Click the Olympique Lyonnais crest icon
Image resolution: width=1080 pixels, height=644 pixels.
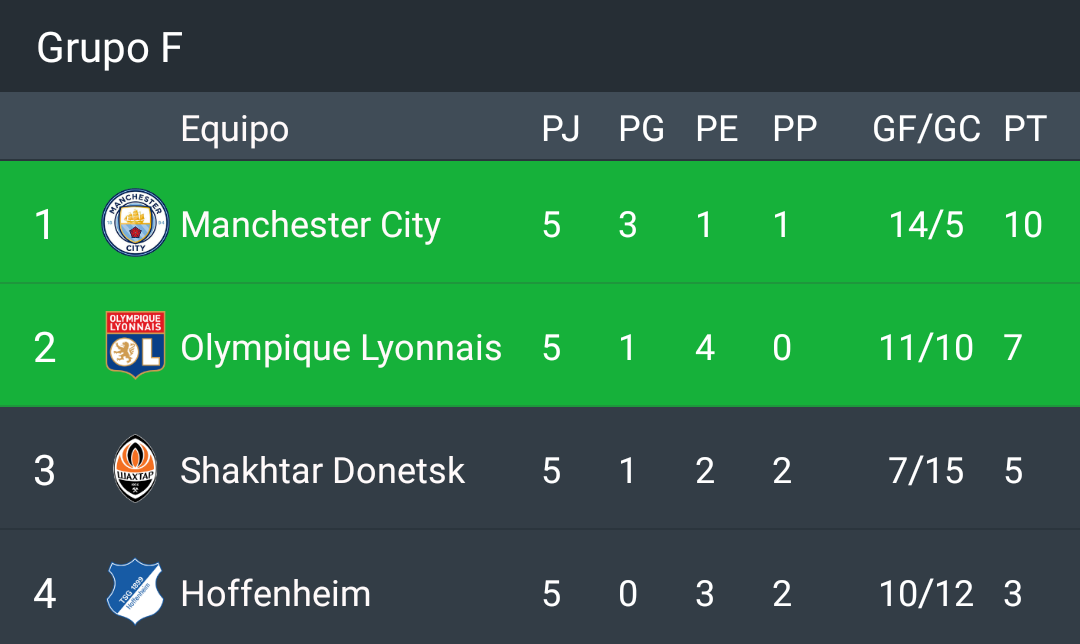tap(135, 346)
